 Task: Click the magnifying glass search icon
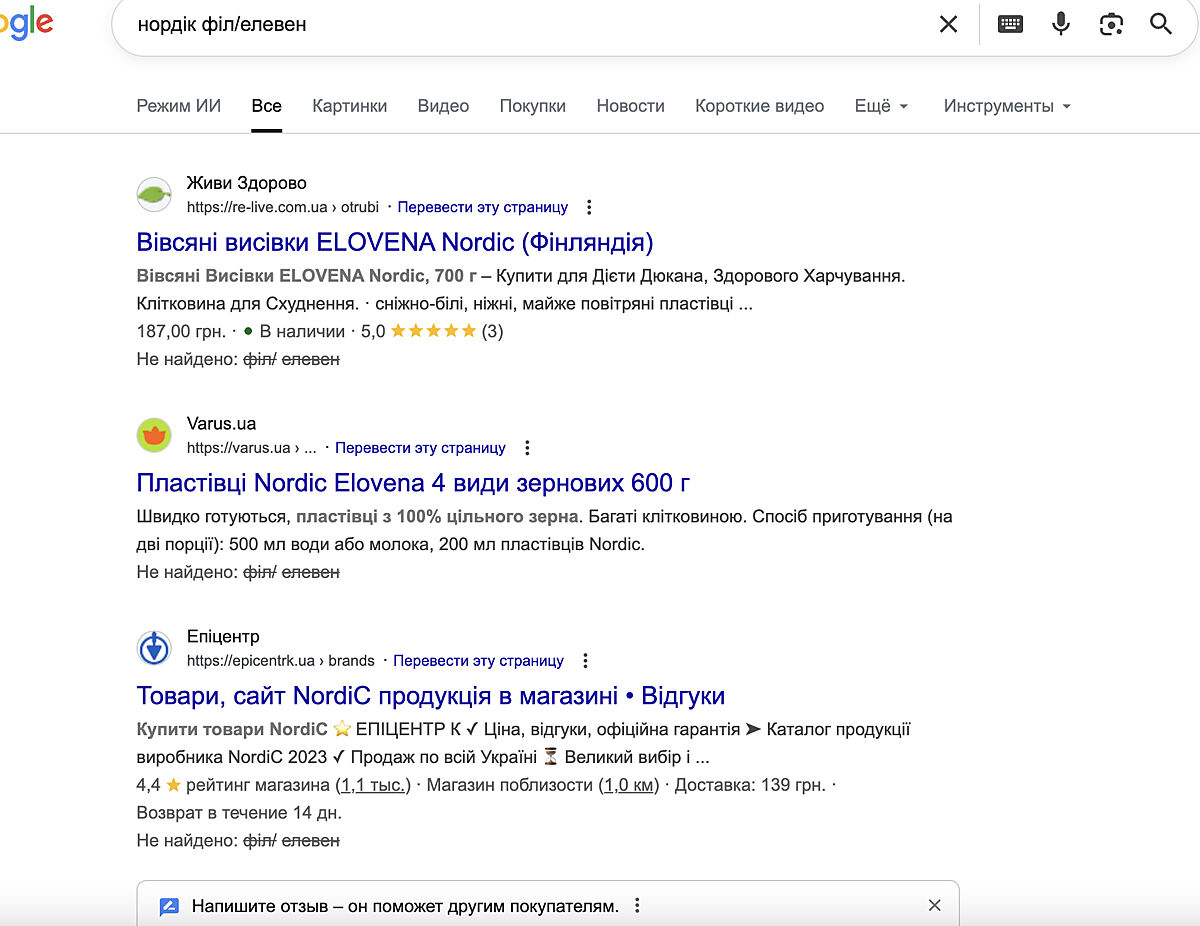point(1160,24)
